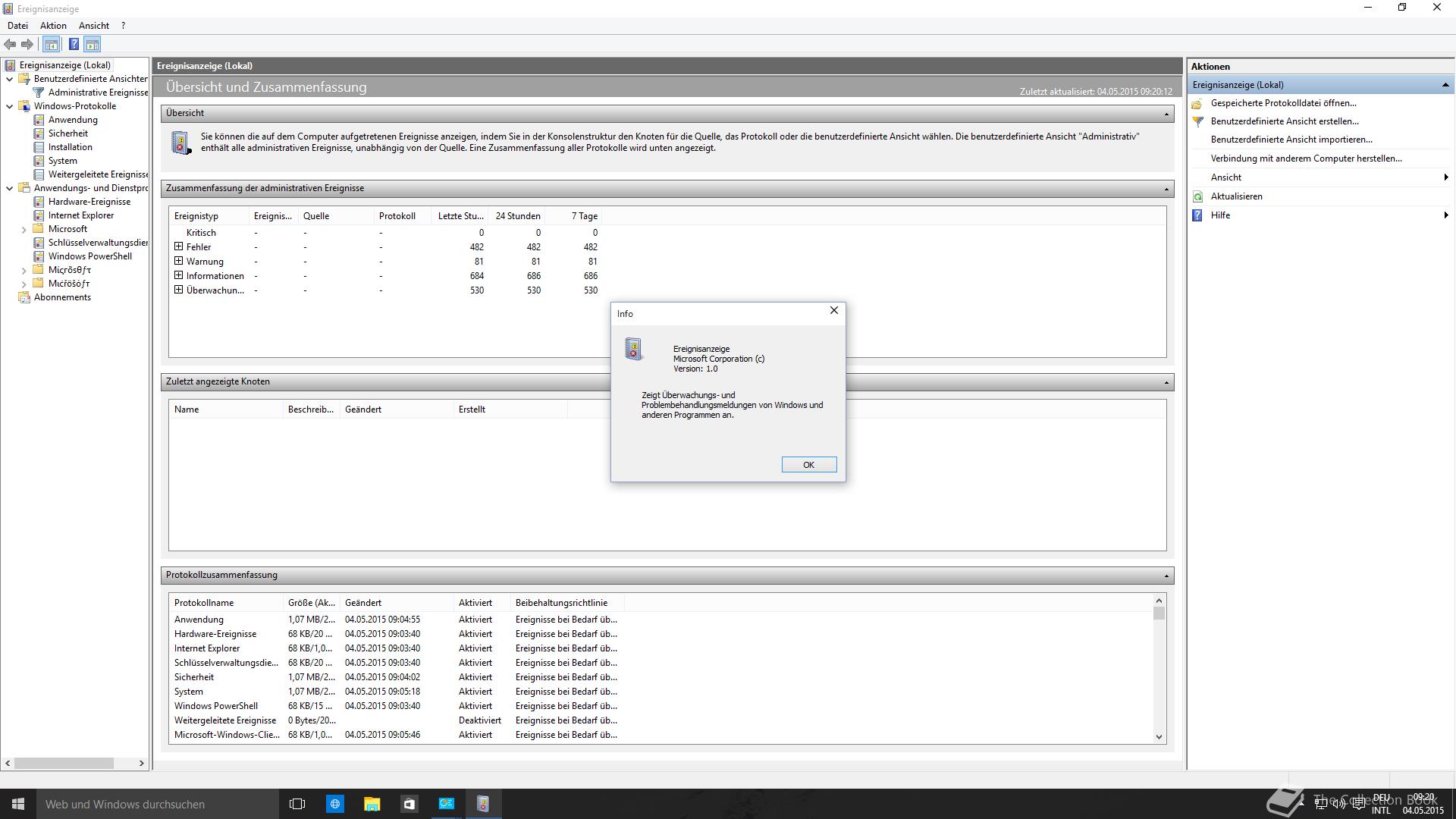Click Aktualisieren refresh icon in Aktionen
The image size is (1456, 819).
pos(1198,196)
